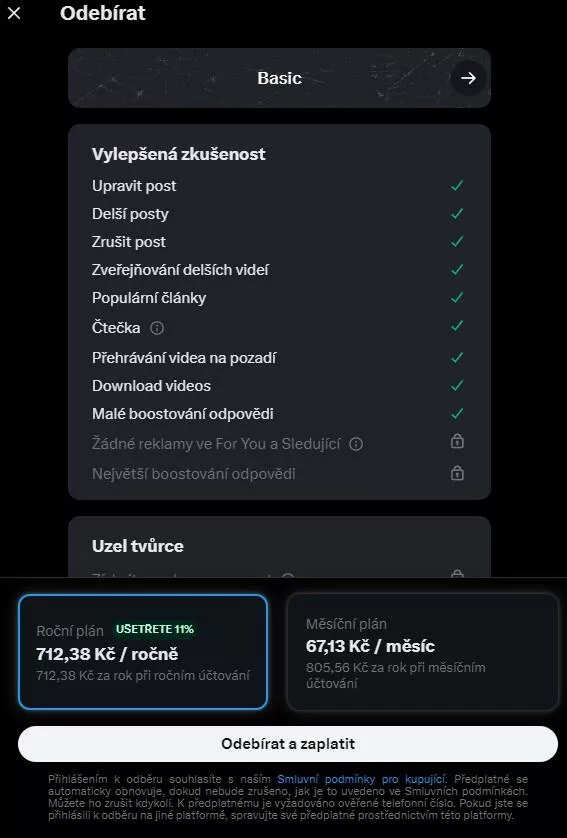Screen dimensions: 567x838
Task: Click checkmark beside Malé boostování odpovědi
Action: [x=457, y=413]
